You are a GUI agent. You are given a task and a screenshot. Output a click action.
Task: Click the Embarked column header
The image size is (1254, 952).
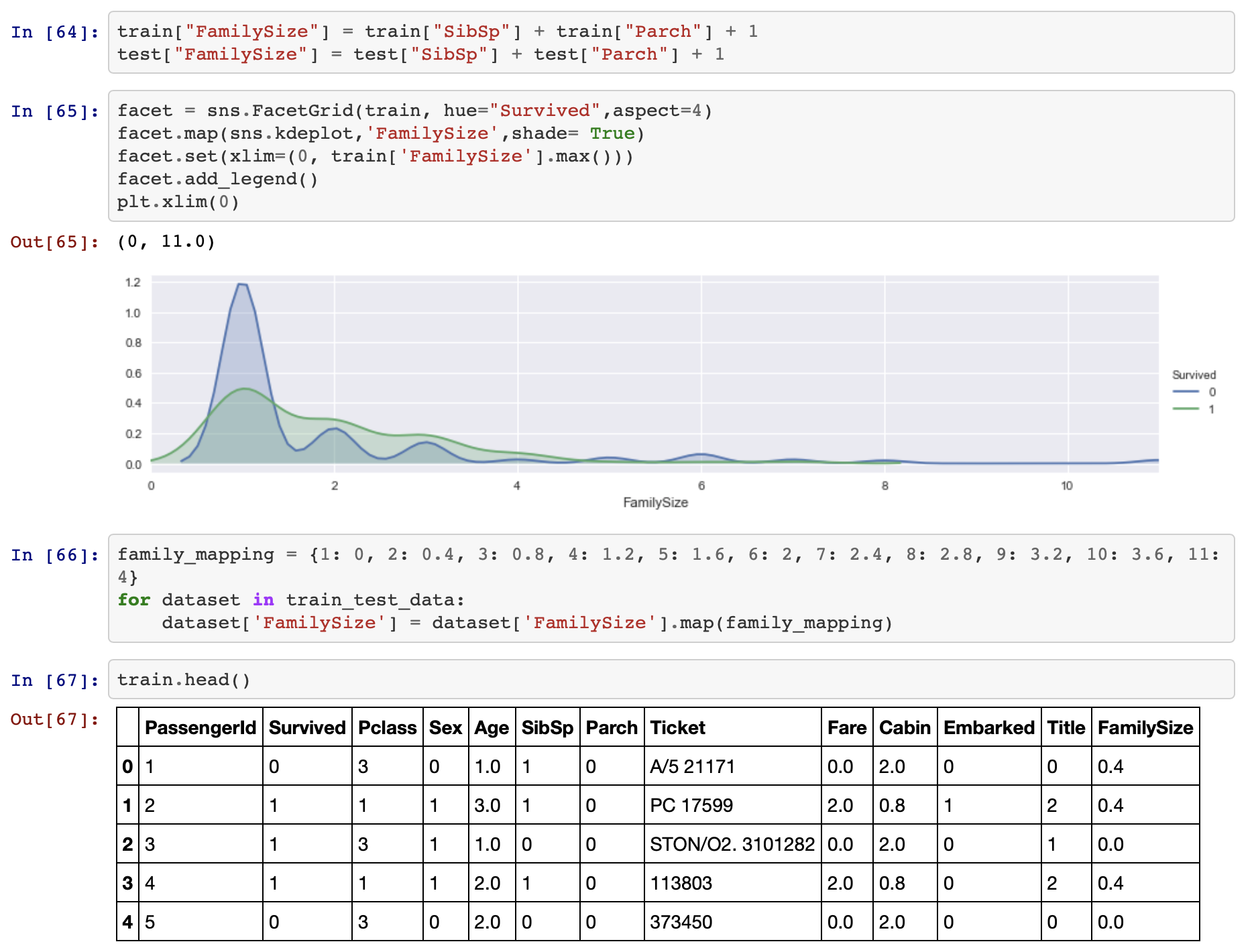pyautogui.click(x=989, y=727)
